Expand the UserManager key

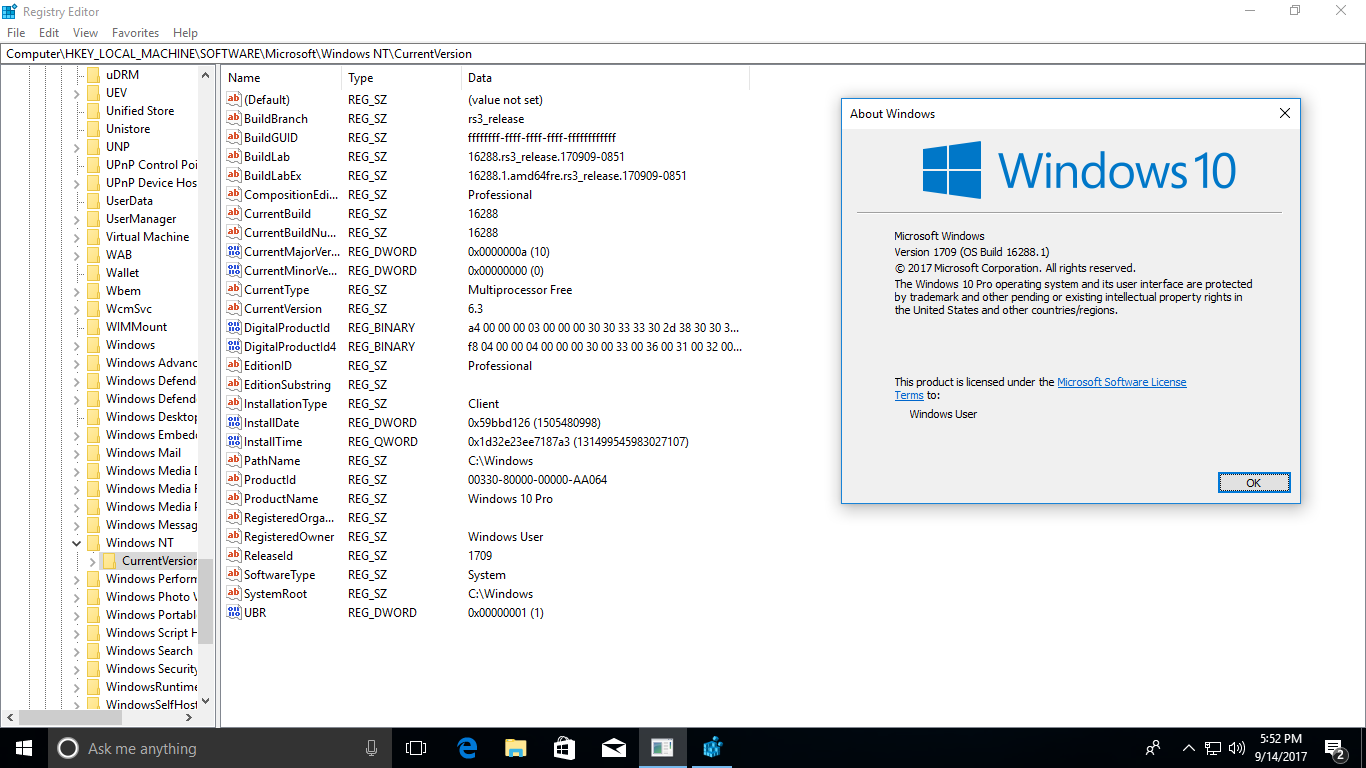(77, 219)
